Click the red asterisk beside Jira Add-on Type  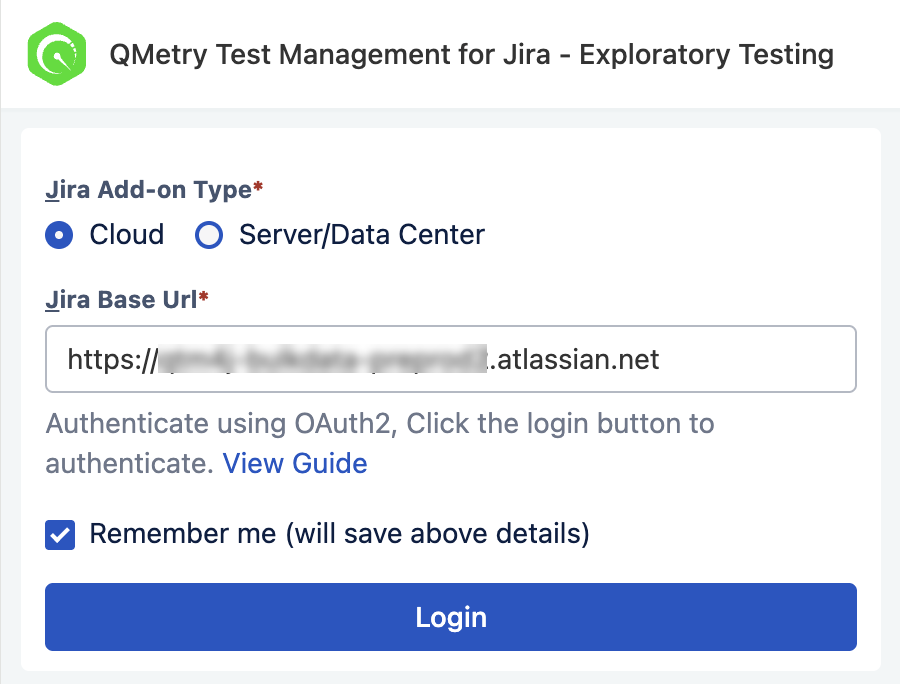pyautogui.click(x=258, y=186)
